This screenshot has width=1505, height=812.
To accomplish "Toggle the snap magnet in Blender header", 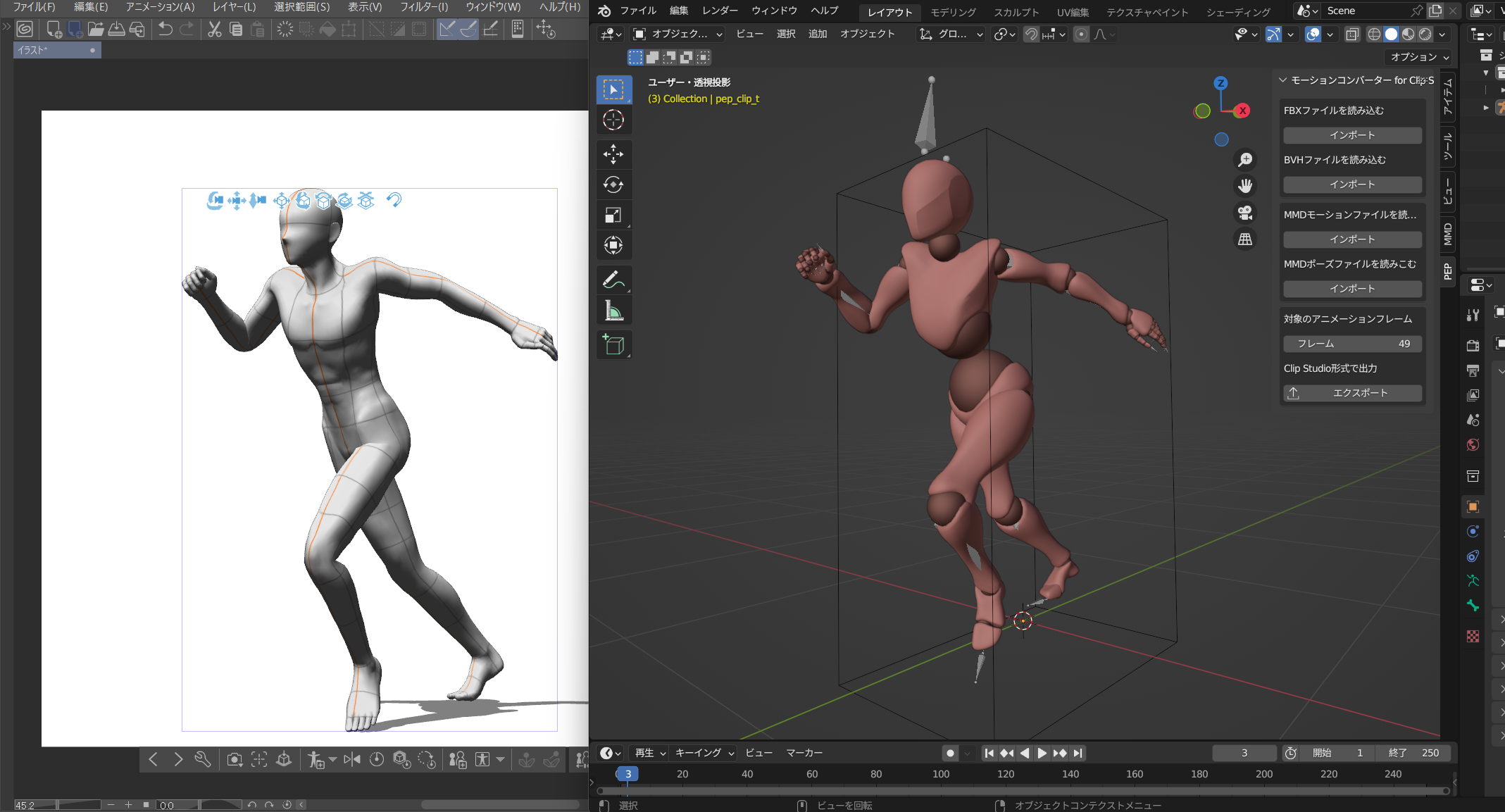I will (1031, 34).
